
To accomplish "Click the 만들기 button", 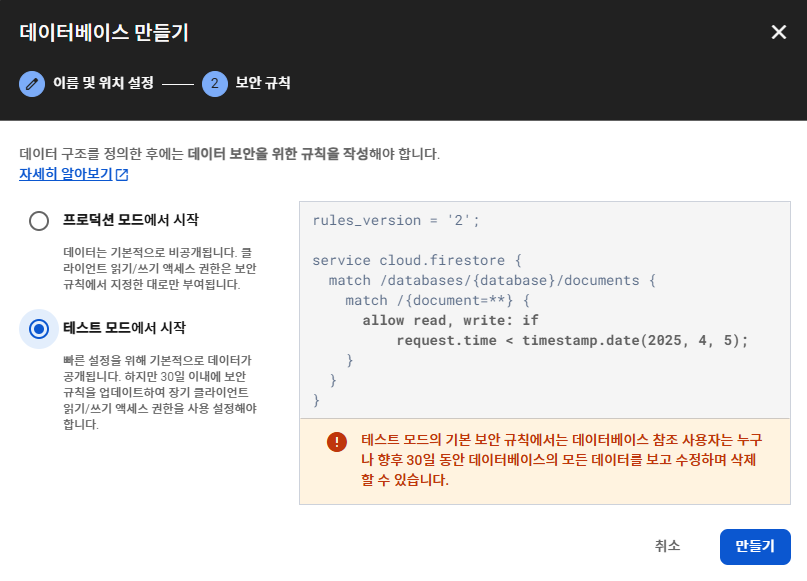I will (x=755, y=547).
